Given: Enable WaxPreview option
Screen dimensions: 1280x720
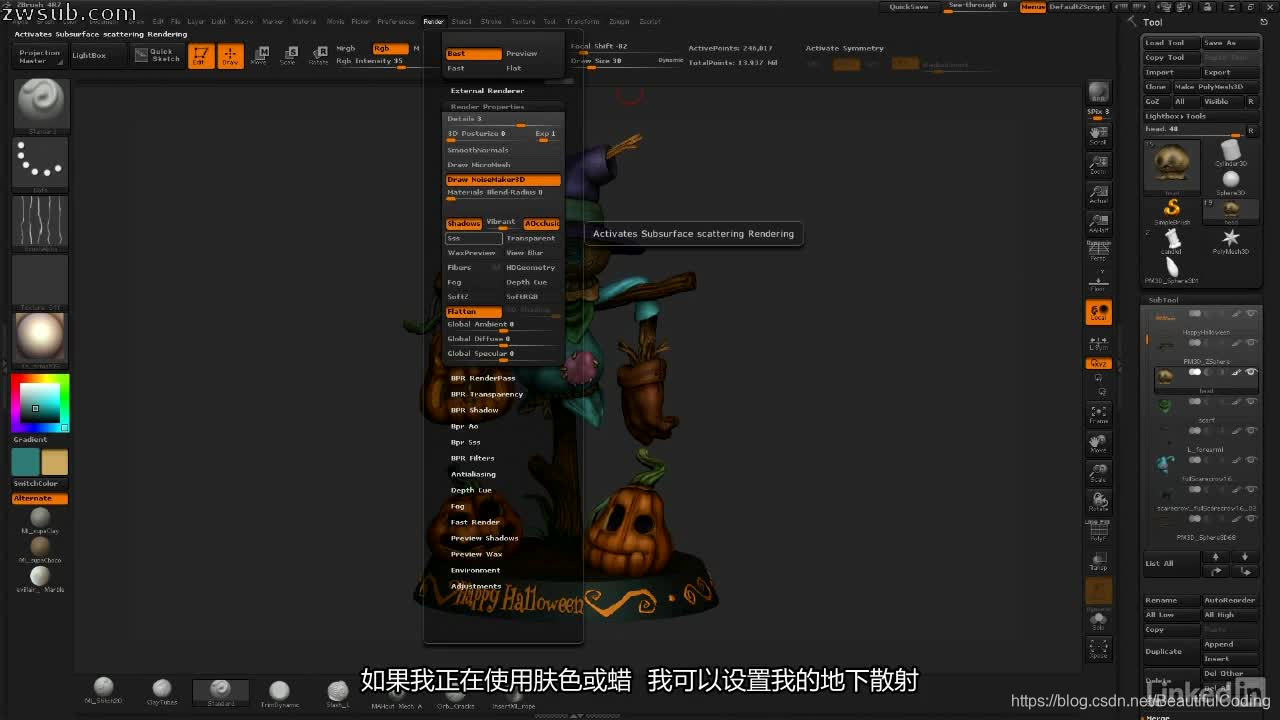Looking at the screenshot, I should pyautogui.click(x=474, y=253).
